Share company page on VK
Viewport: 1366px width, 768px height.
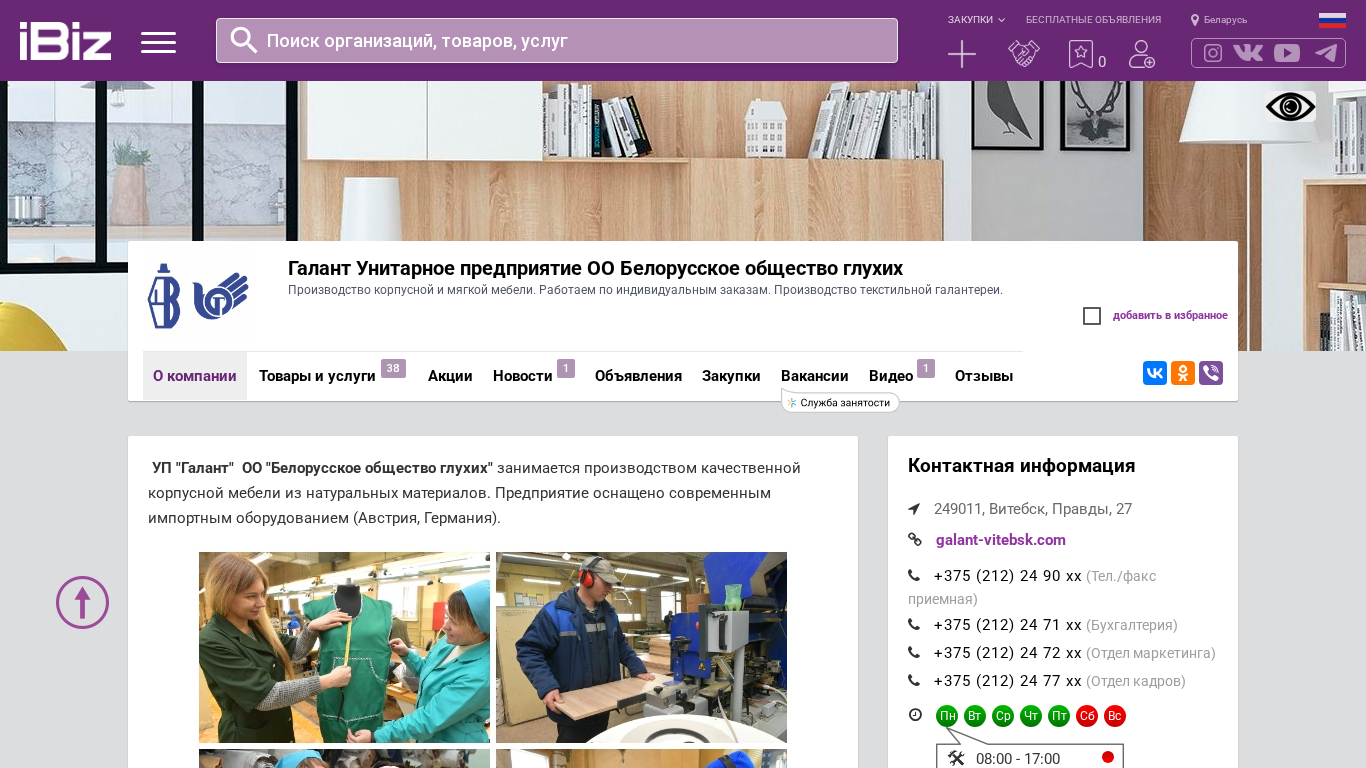pos(1155,373)
